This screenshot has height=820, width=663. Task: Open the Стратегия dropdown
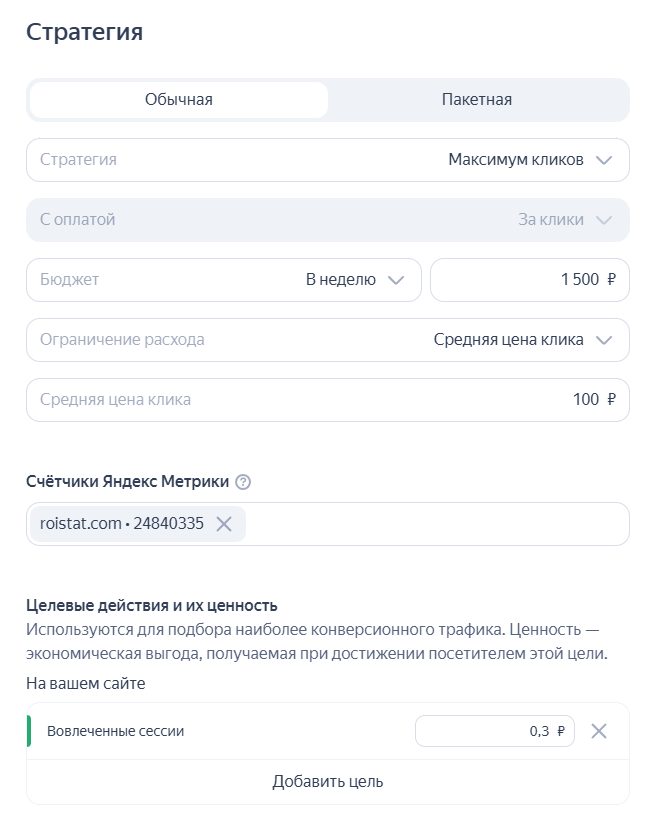(327, 160)
